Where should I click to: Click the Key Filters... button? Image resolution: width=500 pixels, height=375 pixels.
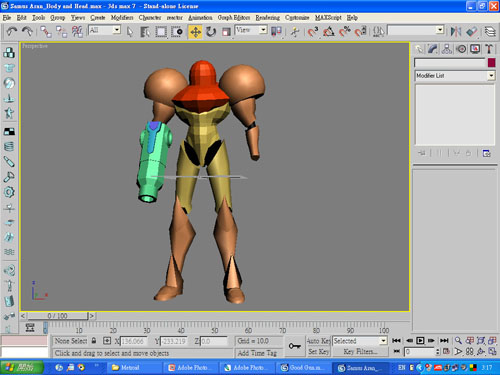pos(360,351)
